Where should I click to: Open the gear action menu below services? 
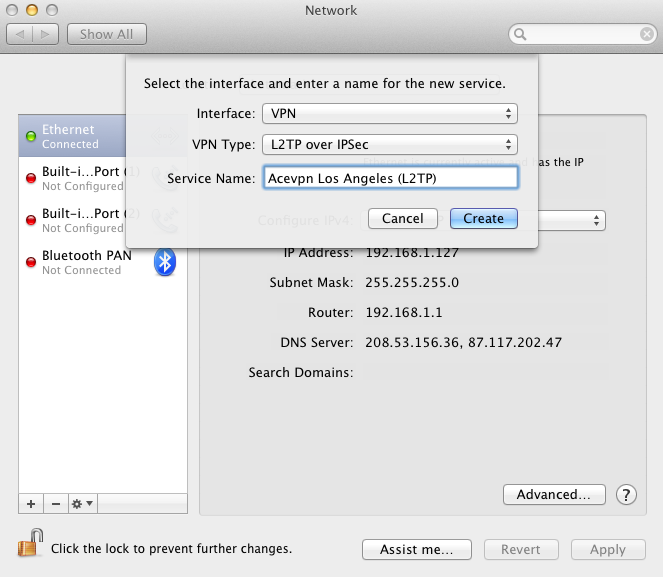pyautogui.click(x=82, y=504)
